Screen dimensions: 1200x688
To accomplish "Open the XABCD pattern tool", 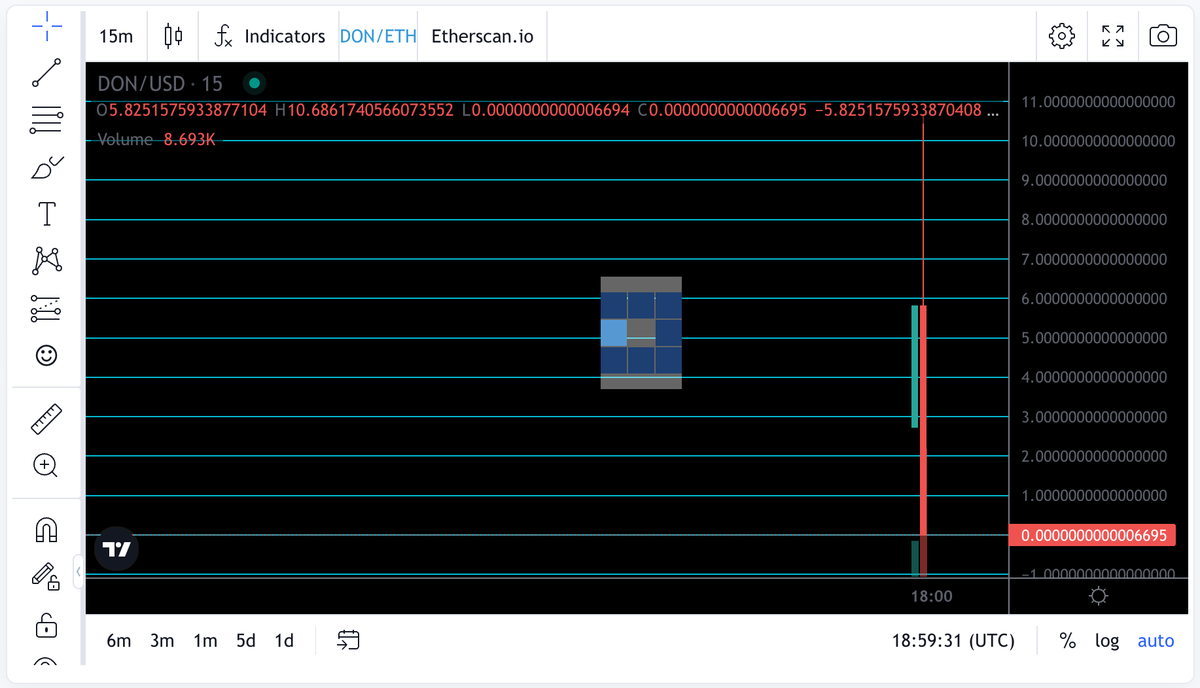I will pyautogui.click(x=46, y=261).
